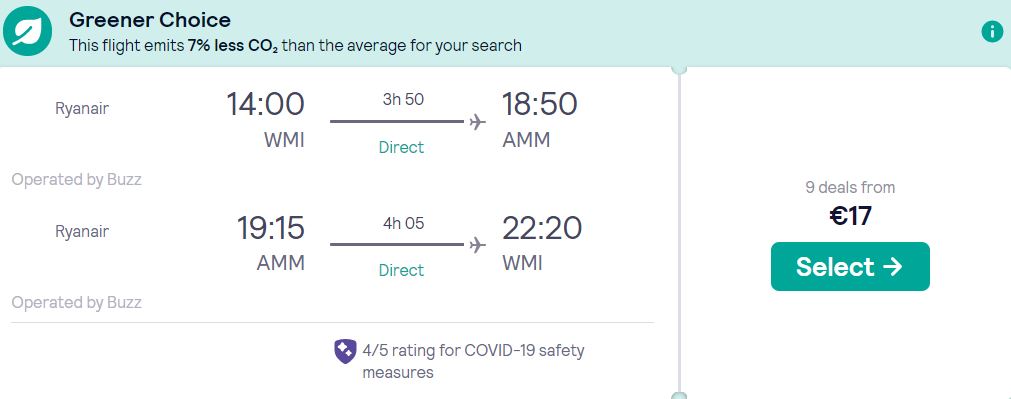Select this flight with Select button

pos(850,266)
